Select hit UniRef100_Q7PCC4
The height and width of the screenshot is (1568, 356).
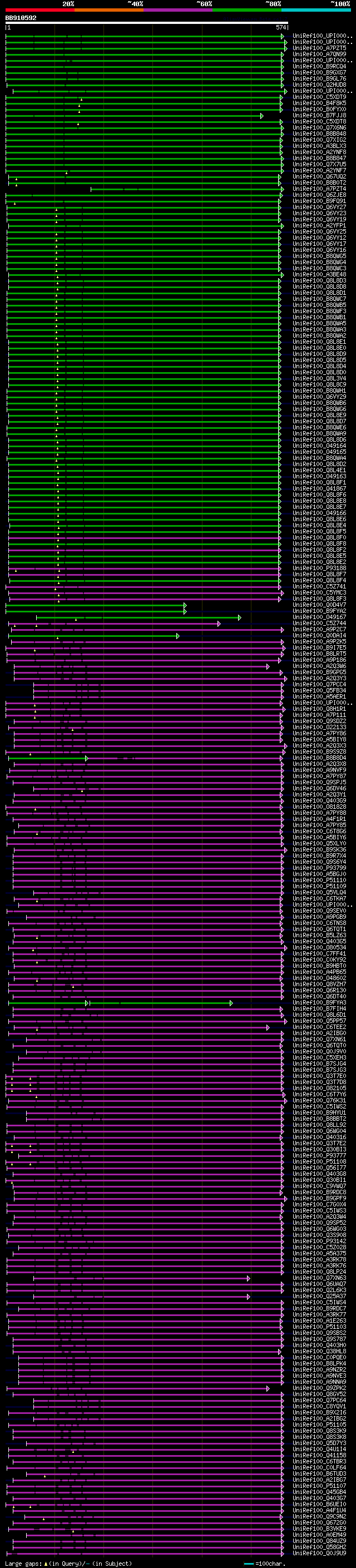pos(319,685)
